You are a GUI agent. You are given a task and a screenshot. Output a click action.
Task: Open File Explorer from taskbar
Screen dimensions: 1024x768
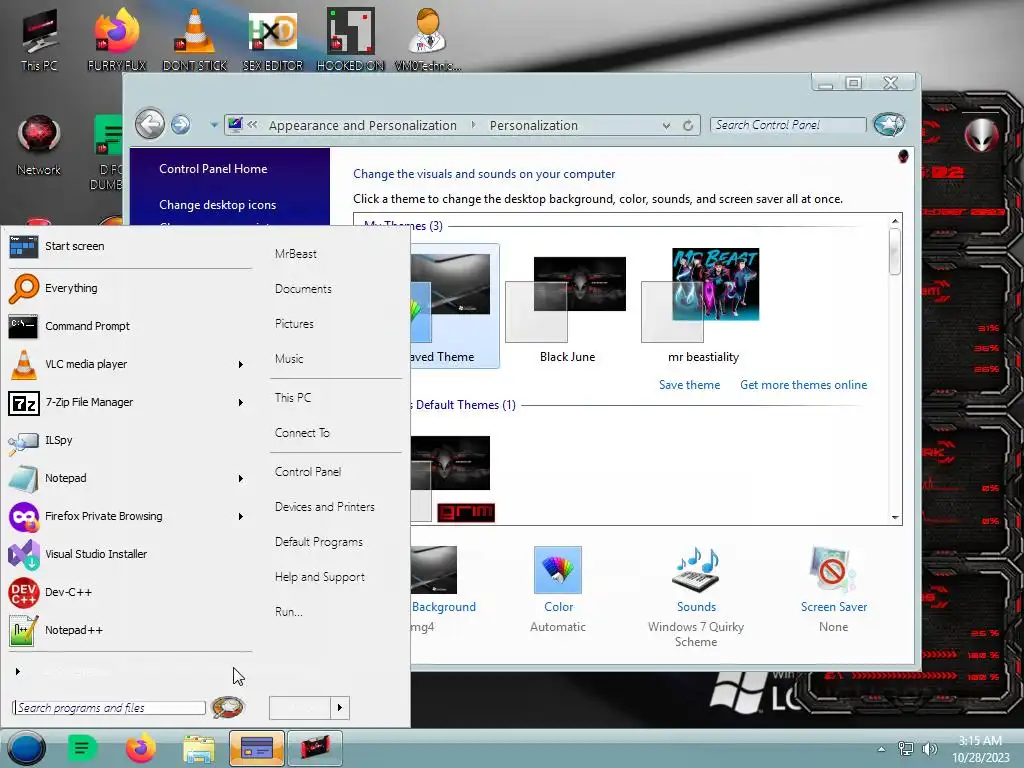pos(199,748)
